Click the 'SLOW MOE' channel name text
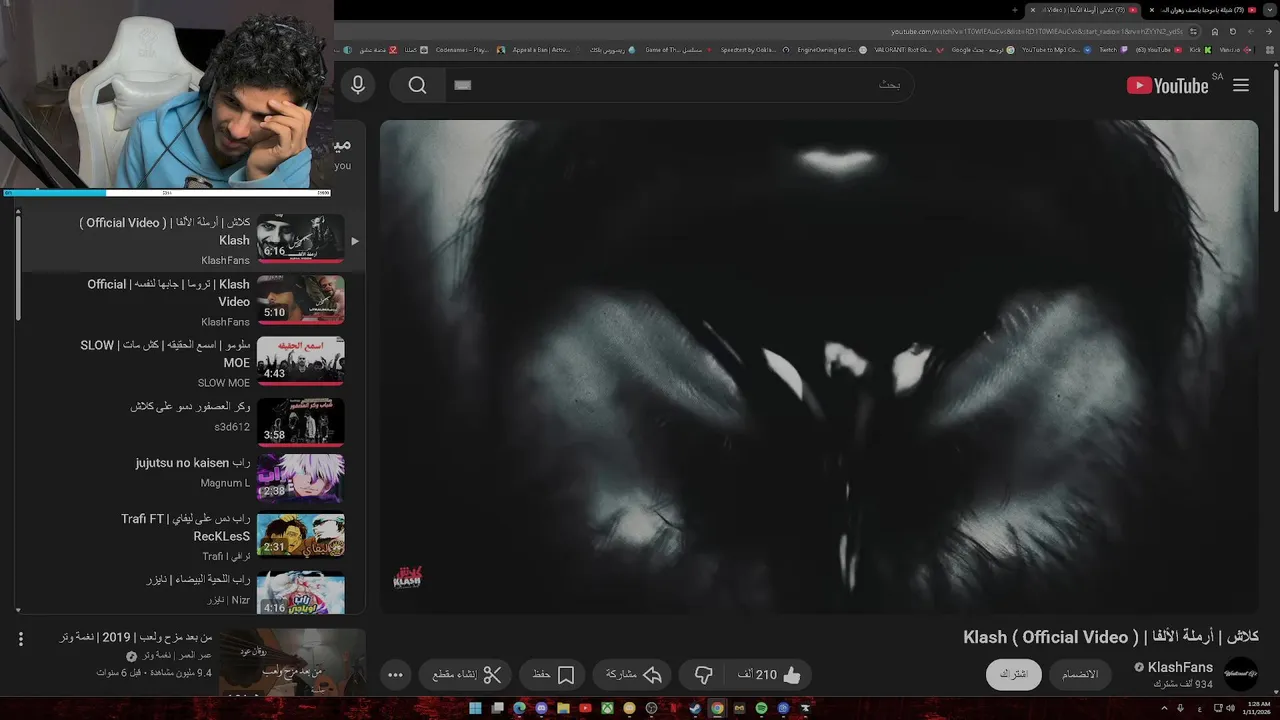 pyautogui.click(x=224, y=383)
